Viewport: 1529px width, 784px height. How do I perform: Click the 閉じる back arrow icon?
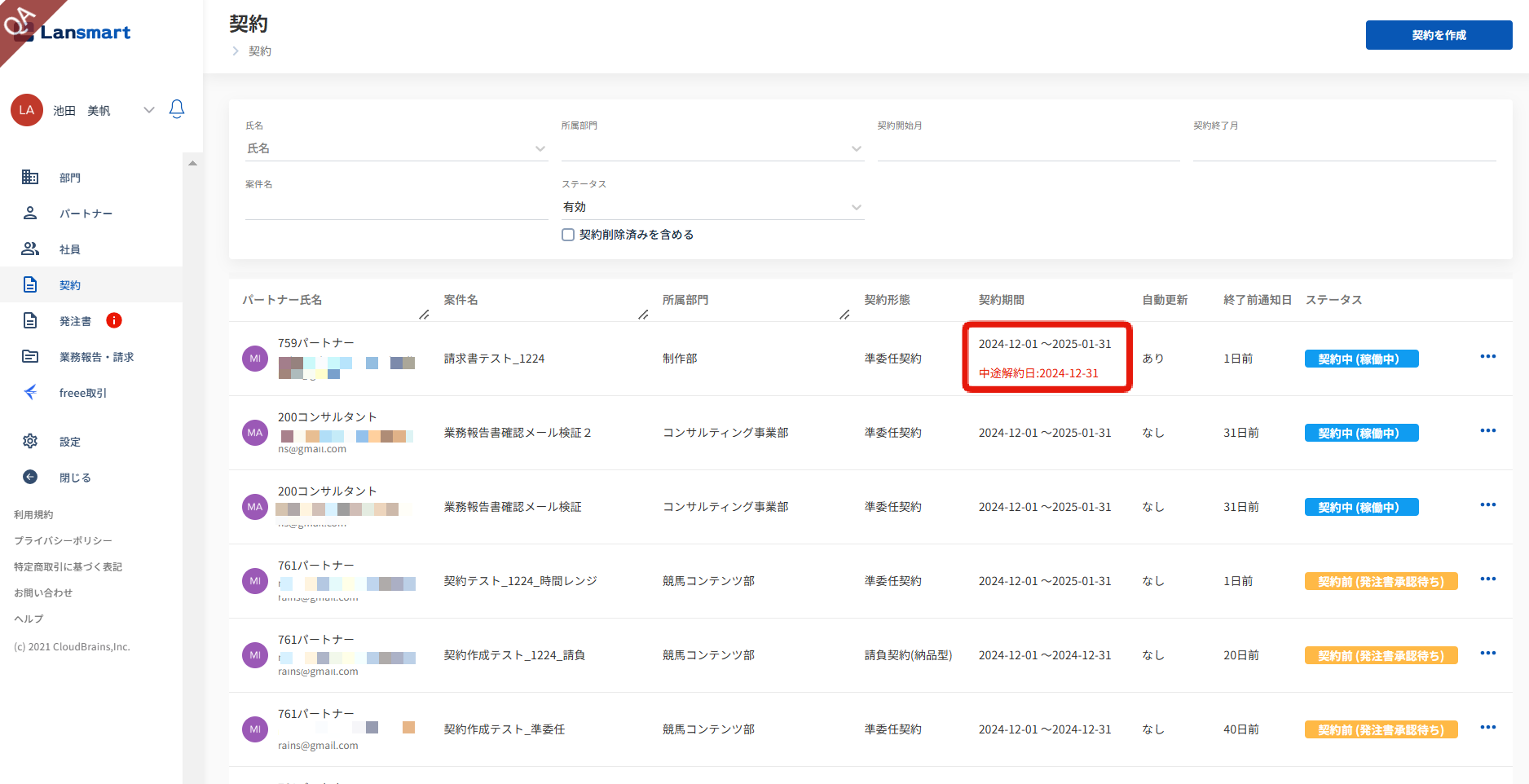30,477
